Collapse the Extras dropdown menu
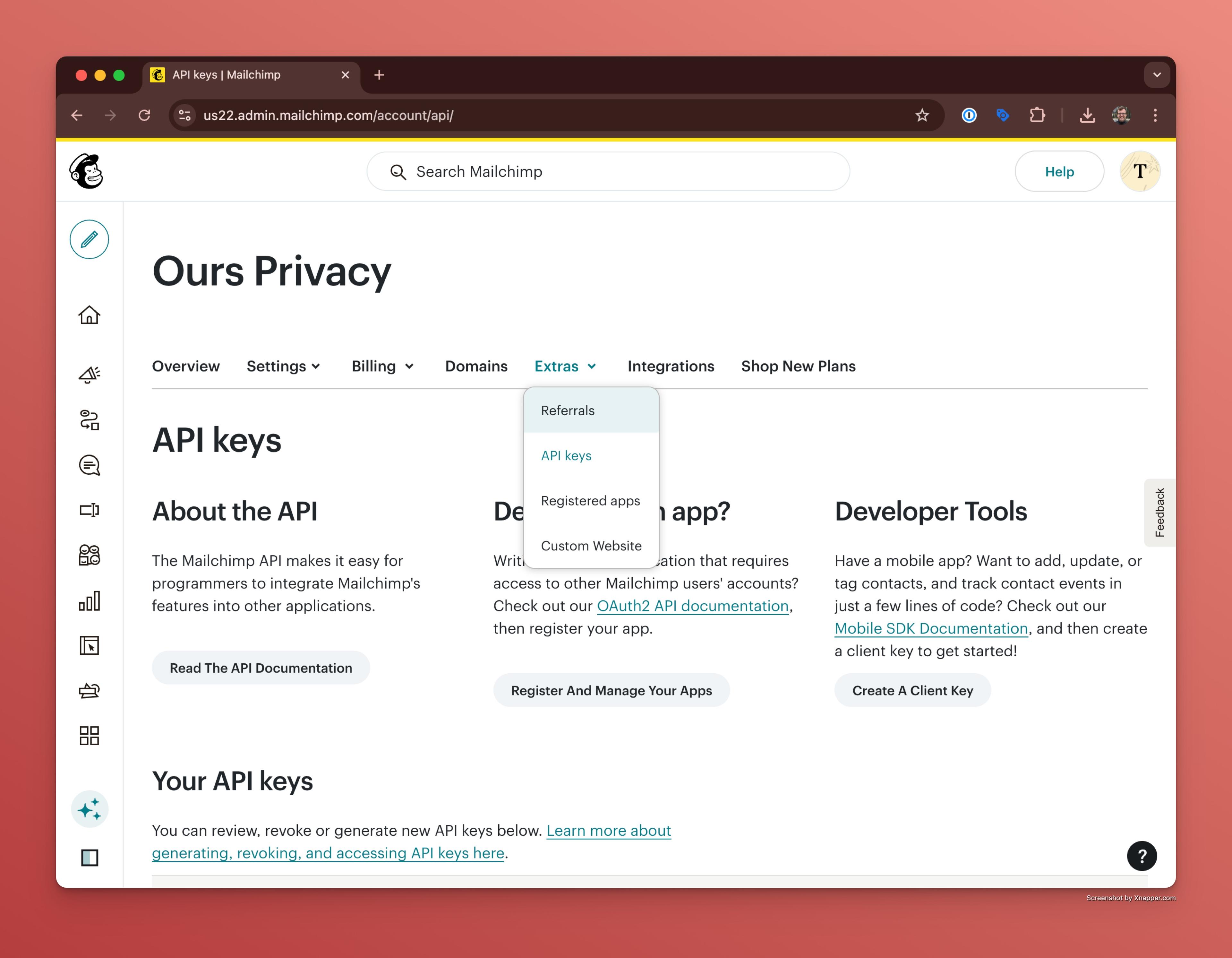This screenshot has height=958, width=1232. 565,366
